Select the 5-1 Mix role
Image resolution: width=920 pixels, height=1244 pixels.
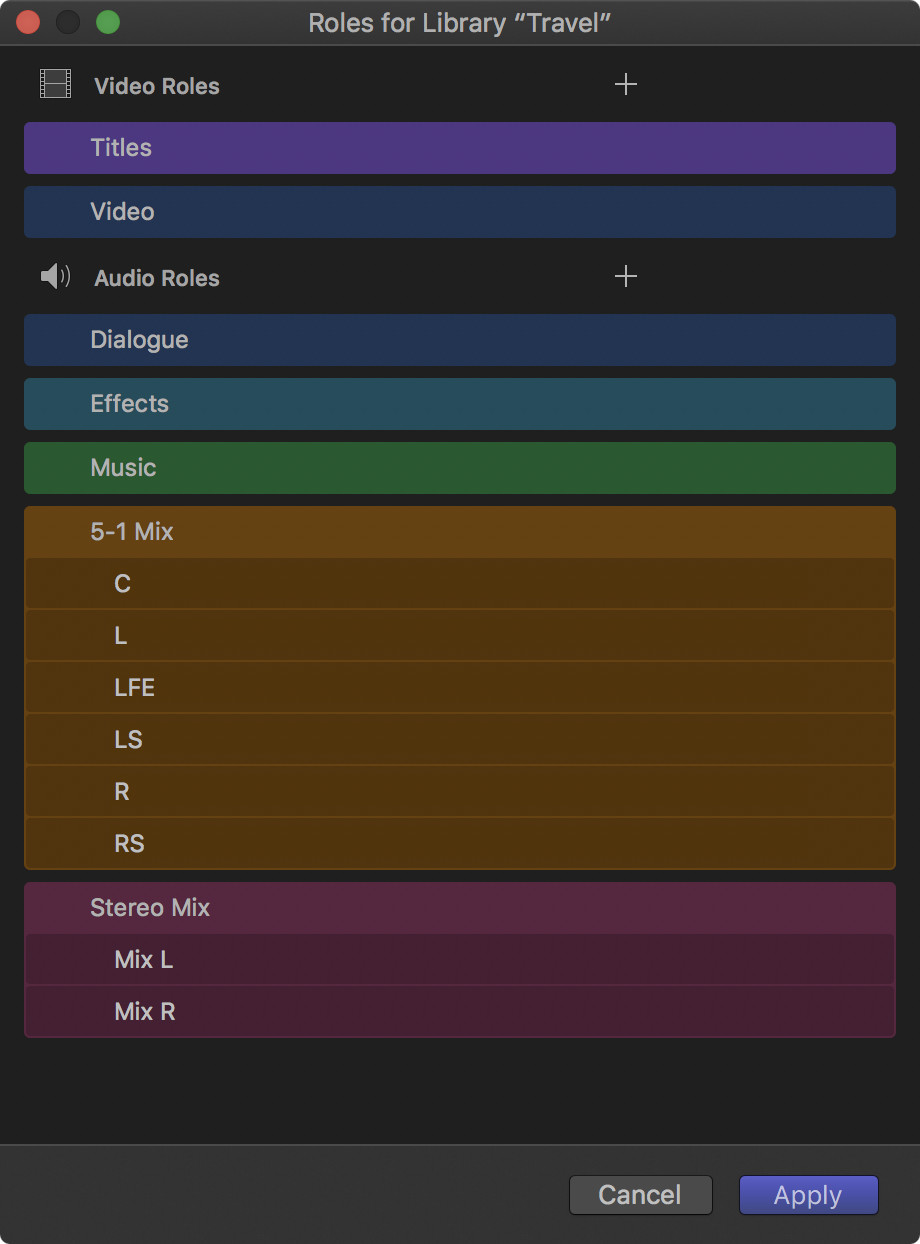coord(460,531)
